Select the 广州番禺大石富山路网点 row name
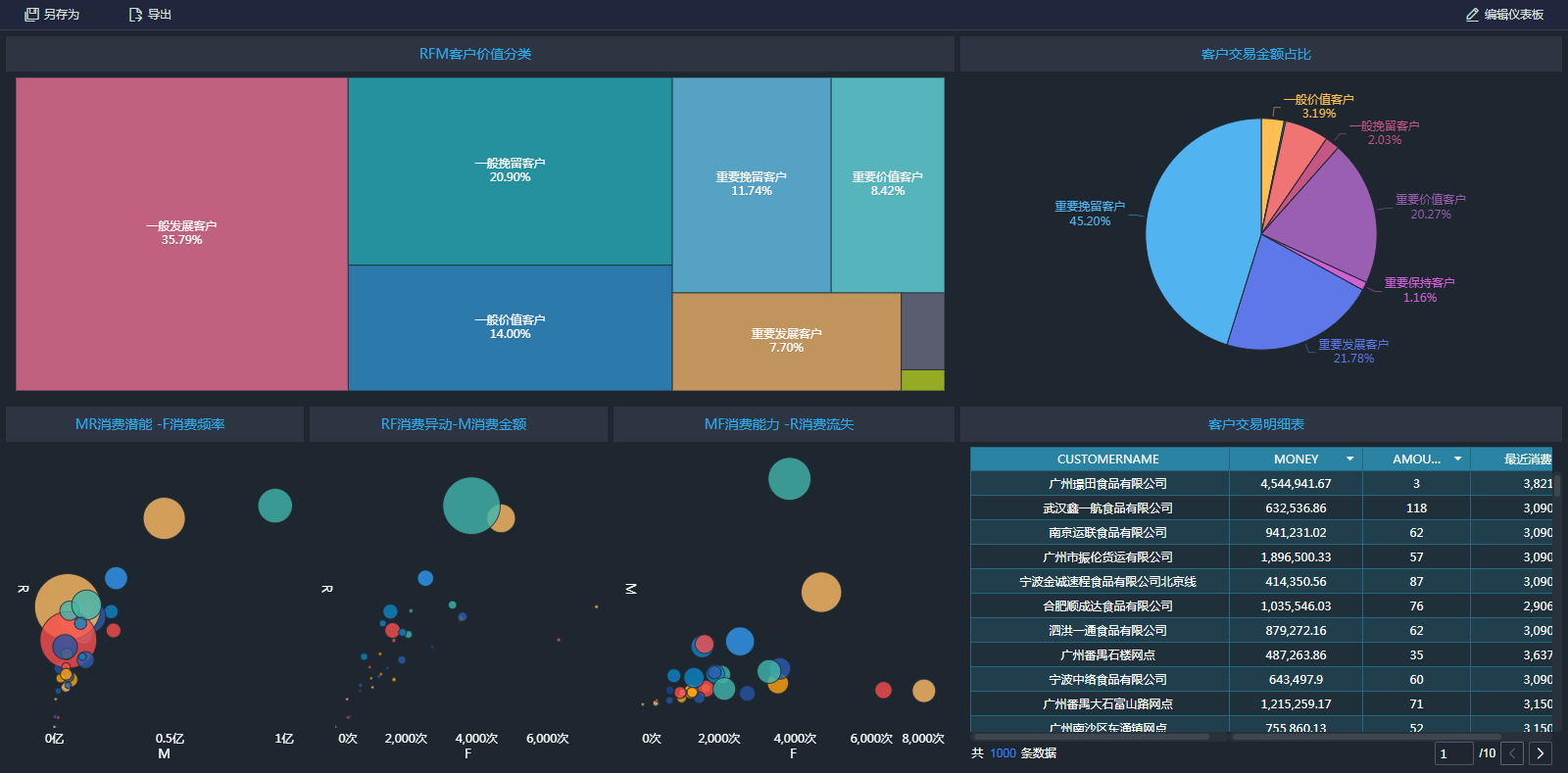The height and width of the screenshot is (773, 1568). 1107,703
